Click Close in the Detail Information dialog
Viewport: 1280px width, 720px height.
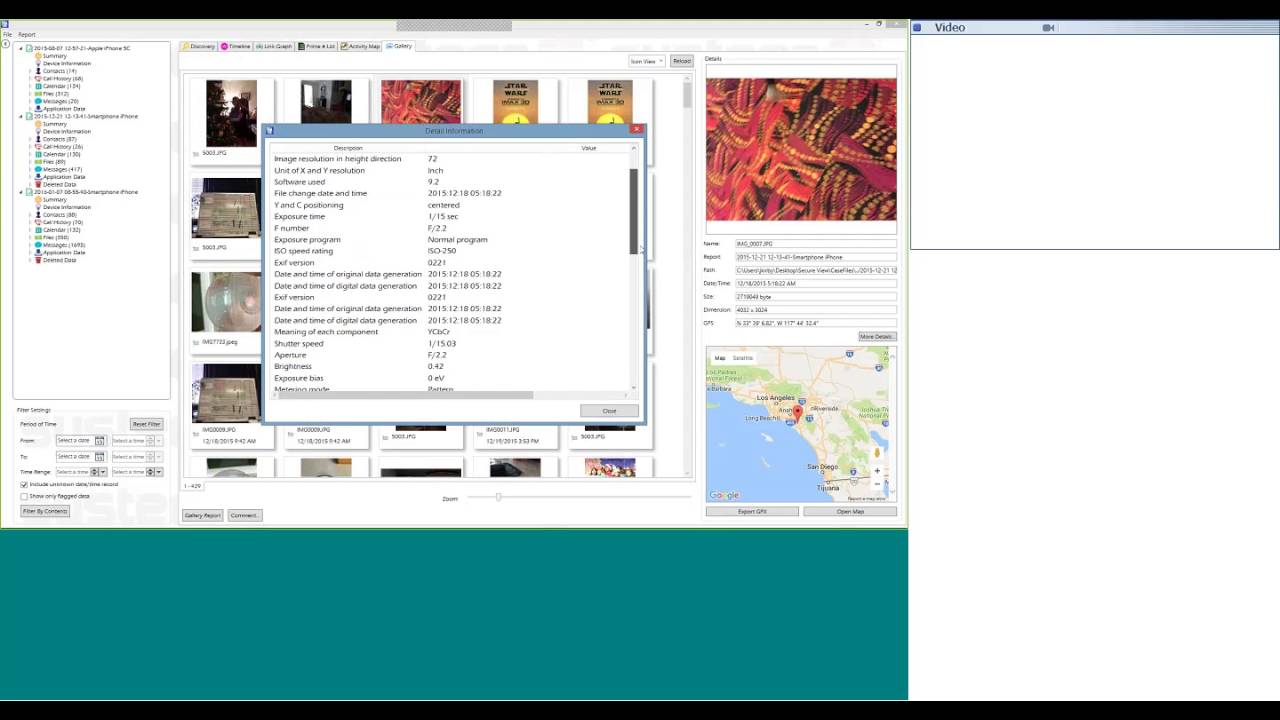coord(609,411)
